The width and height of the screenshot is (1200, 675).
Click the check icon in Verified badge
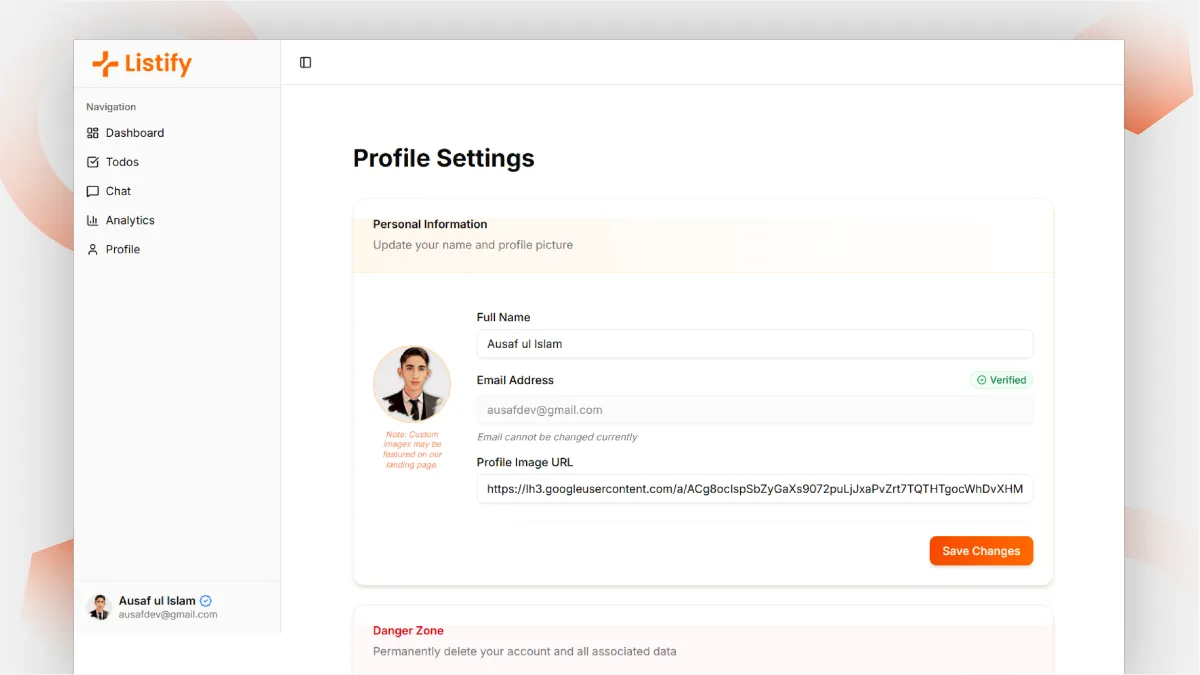click(x=981, y=380)
